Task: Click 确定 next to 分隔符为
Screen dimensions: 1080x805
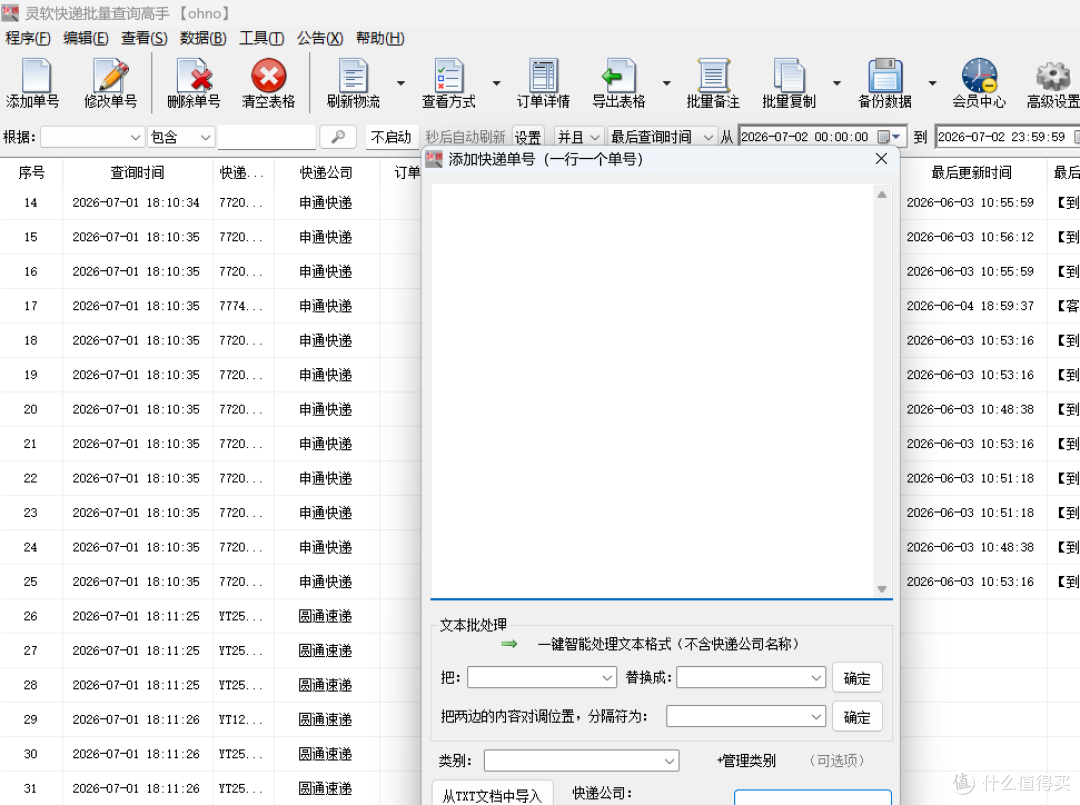Action: (857, 717)
